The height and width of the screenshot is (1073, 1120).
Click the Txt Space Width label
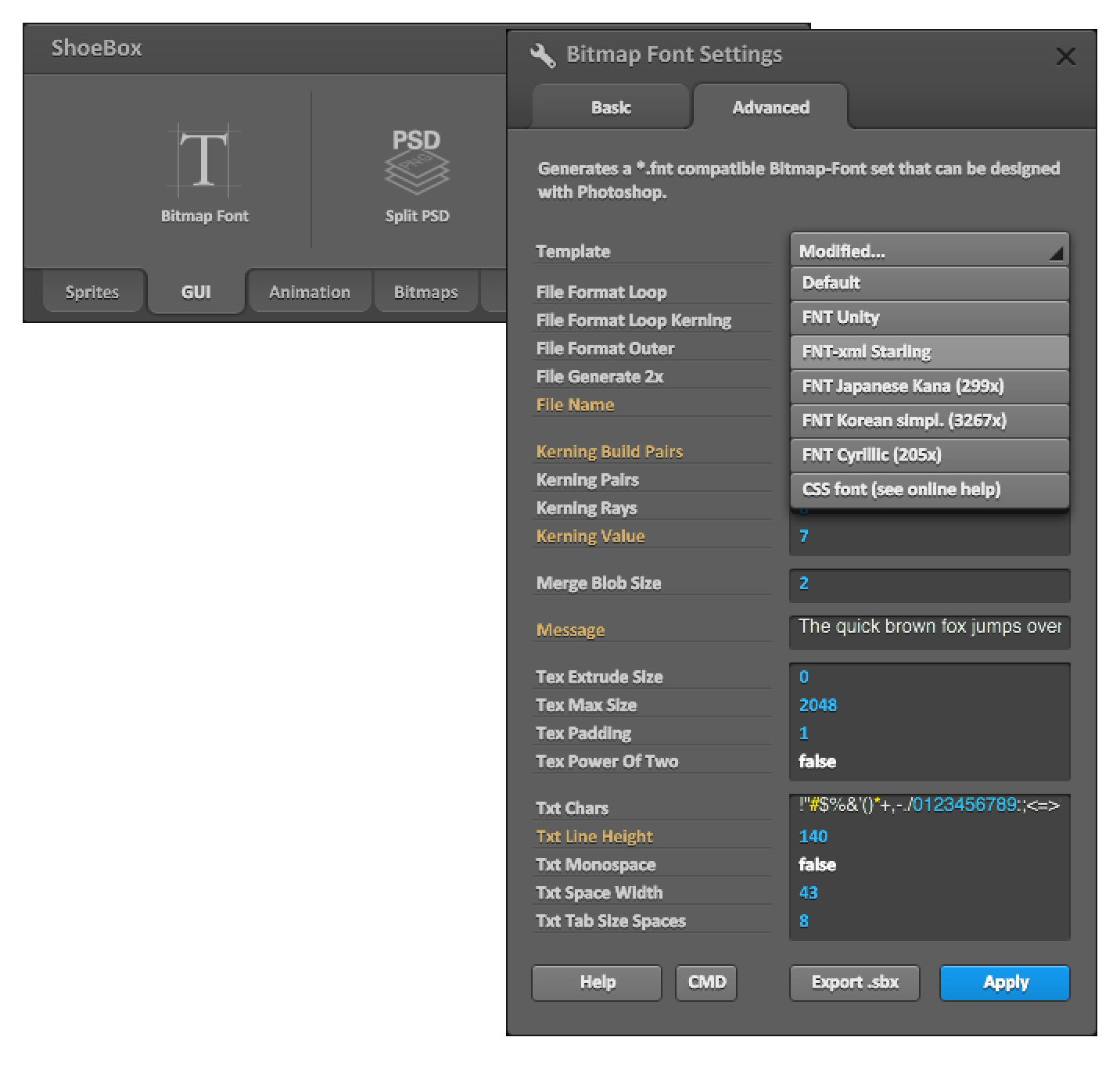[x=599, y=893]
